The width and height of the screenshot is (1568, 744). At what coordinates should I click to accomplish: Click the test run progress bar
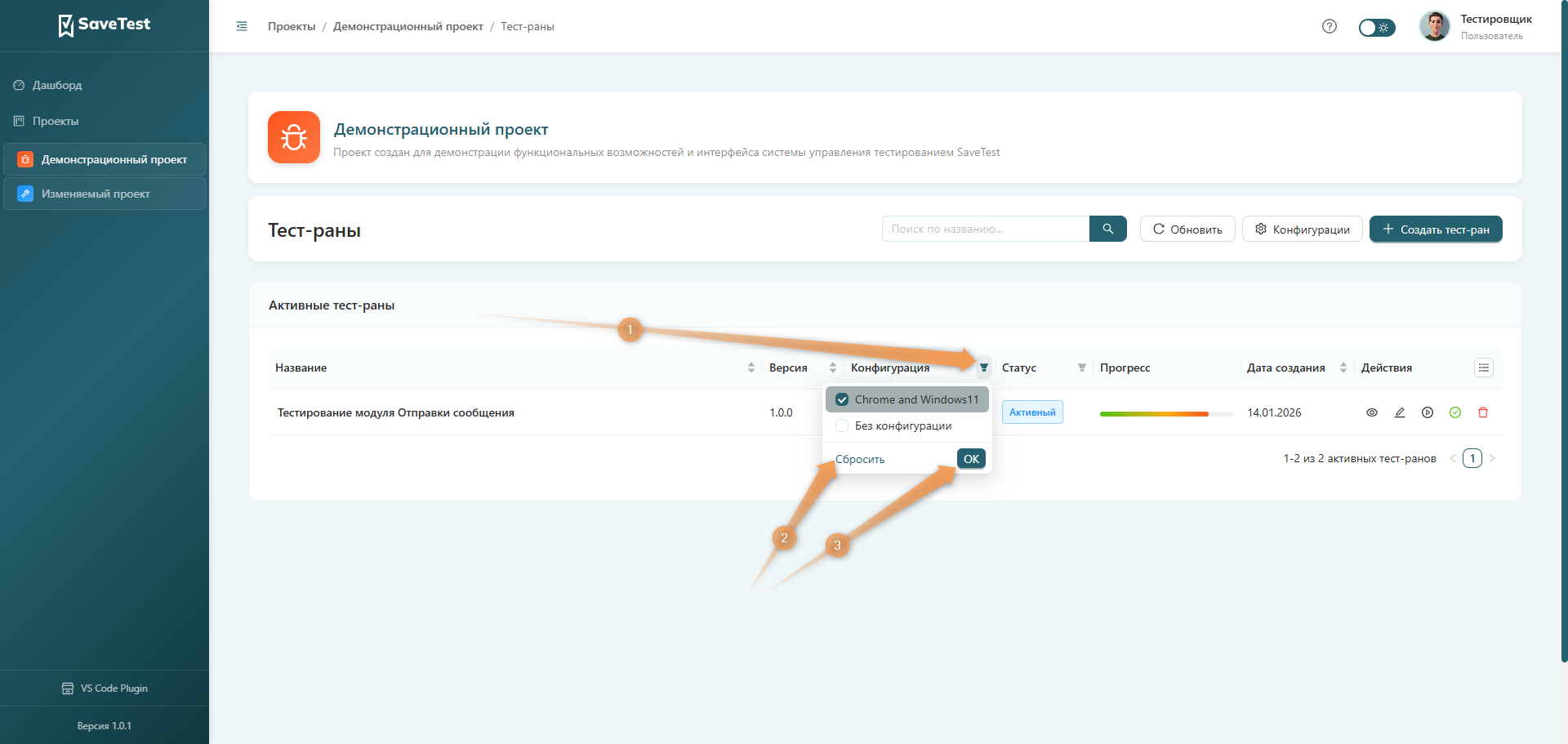(x=1165, y=413)
